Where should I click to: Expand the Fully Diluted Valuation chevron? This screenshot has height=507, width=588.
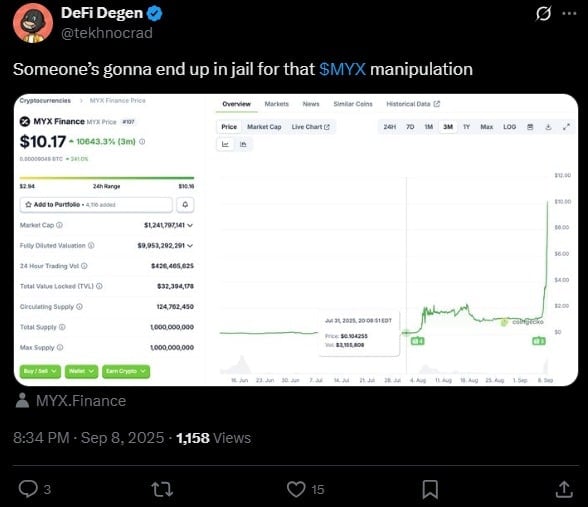(190, 246)
